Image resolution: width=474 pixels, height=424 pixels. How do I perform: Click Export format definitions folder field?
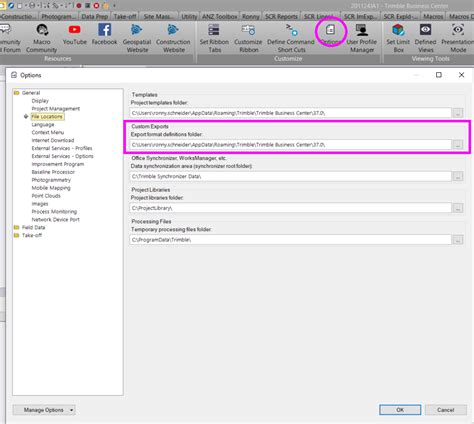tap(290, 145)
